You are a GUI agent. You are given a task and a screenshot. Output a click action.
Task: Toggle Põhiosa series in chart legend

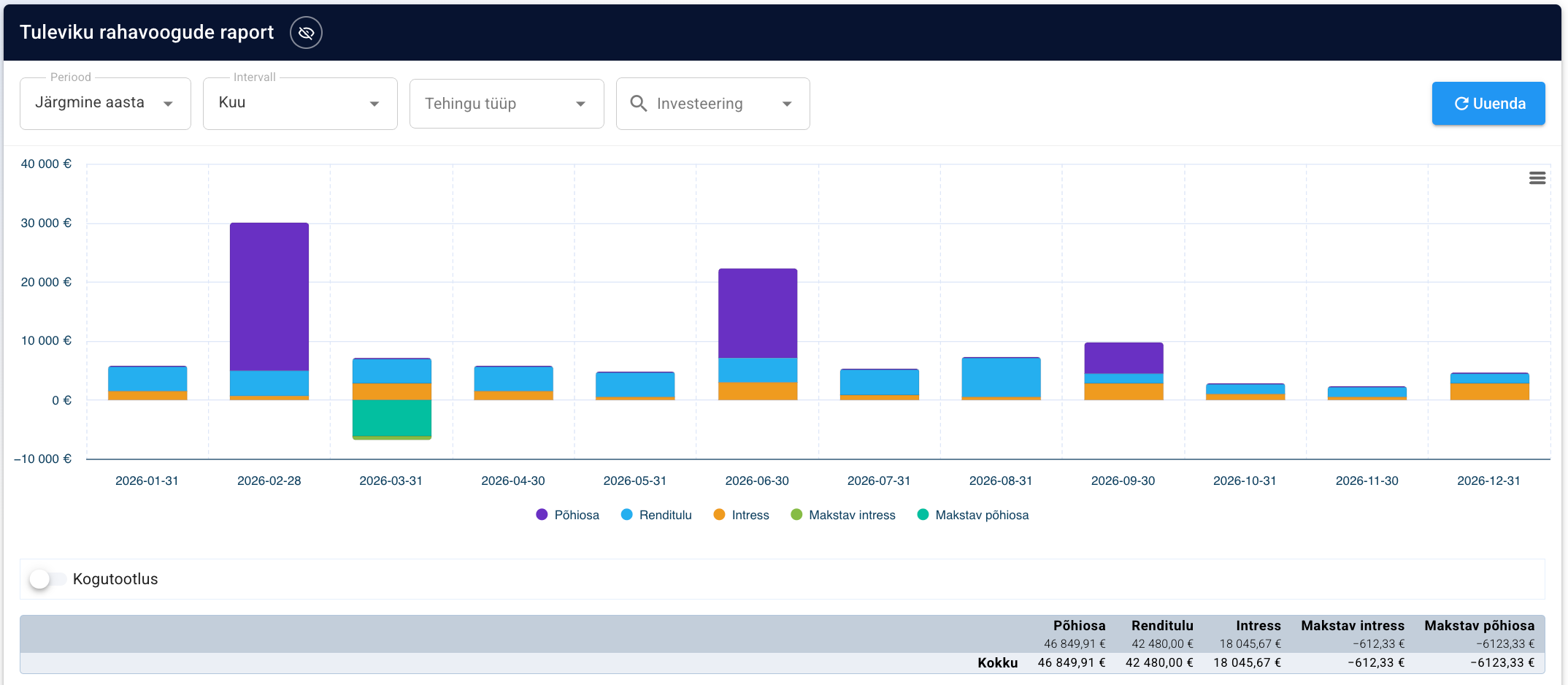pos(567,515)
